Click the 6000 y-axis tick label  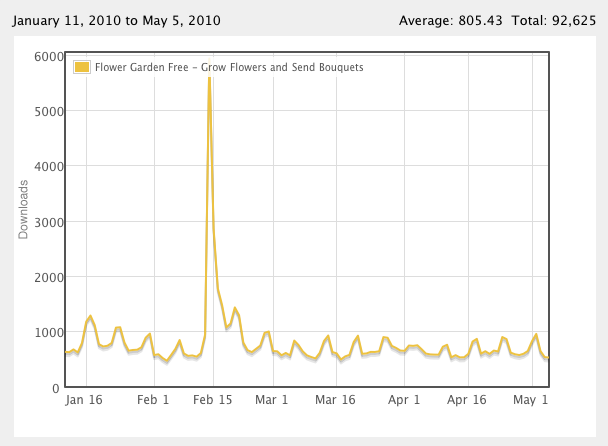point(49,57)
